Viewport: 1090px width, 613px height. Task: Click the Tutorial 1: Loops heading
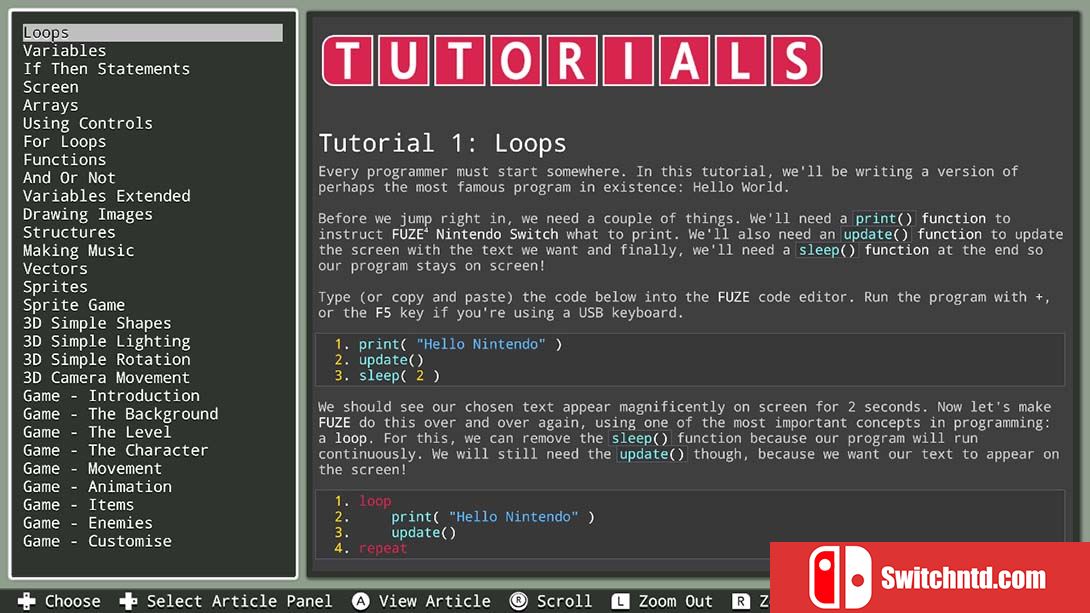(442, 143)
